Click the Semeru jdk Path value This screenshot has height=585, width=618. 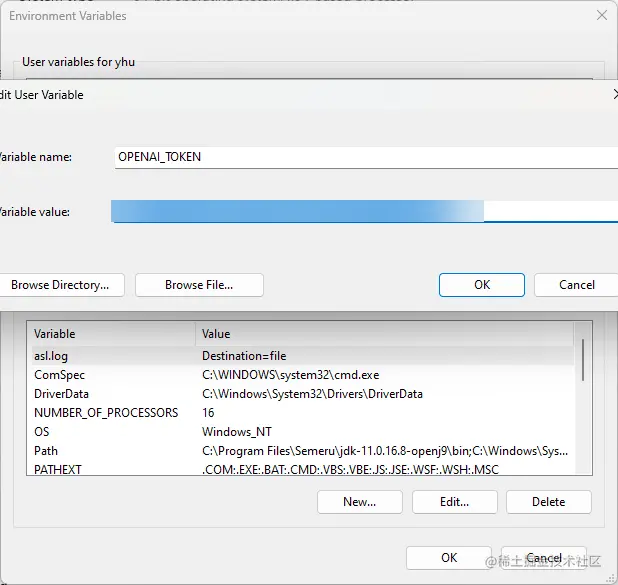tap(385, 451)
